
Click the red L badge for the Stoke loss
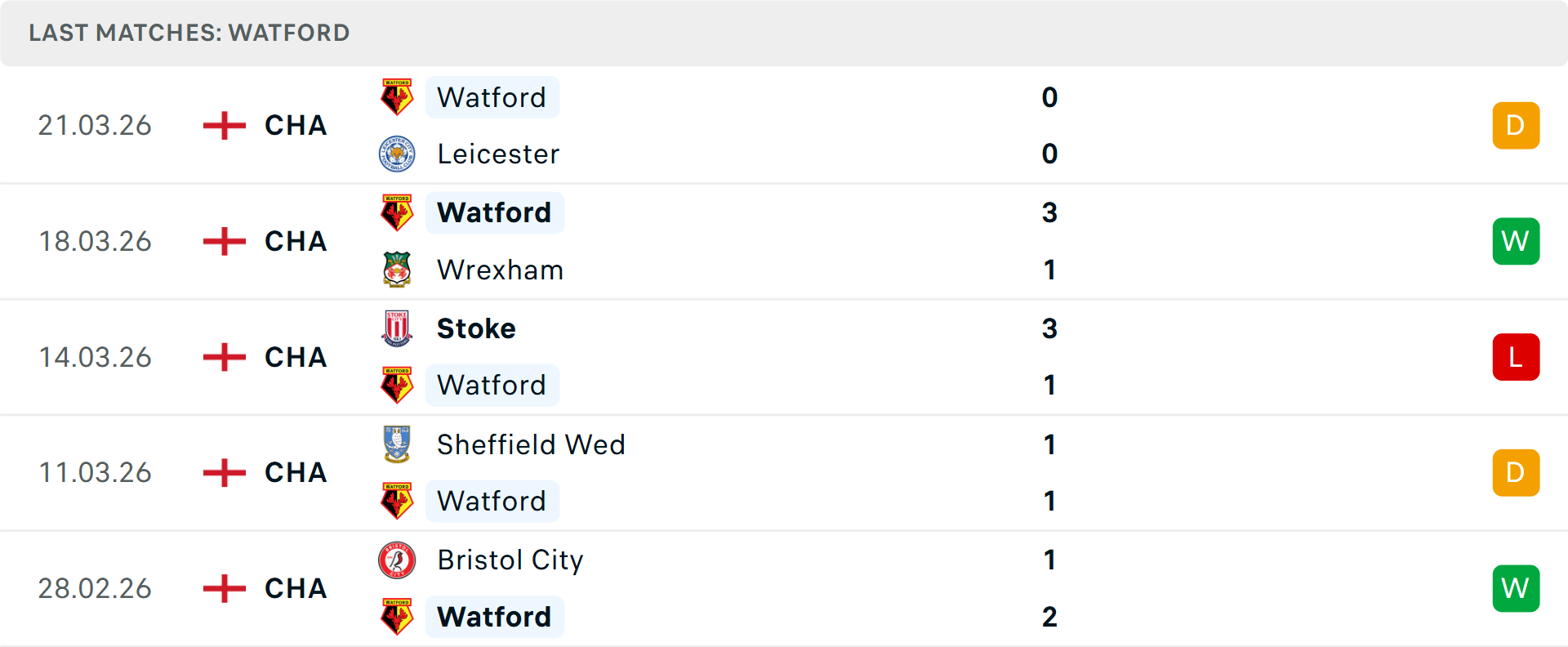[1517, 357]
